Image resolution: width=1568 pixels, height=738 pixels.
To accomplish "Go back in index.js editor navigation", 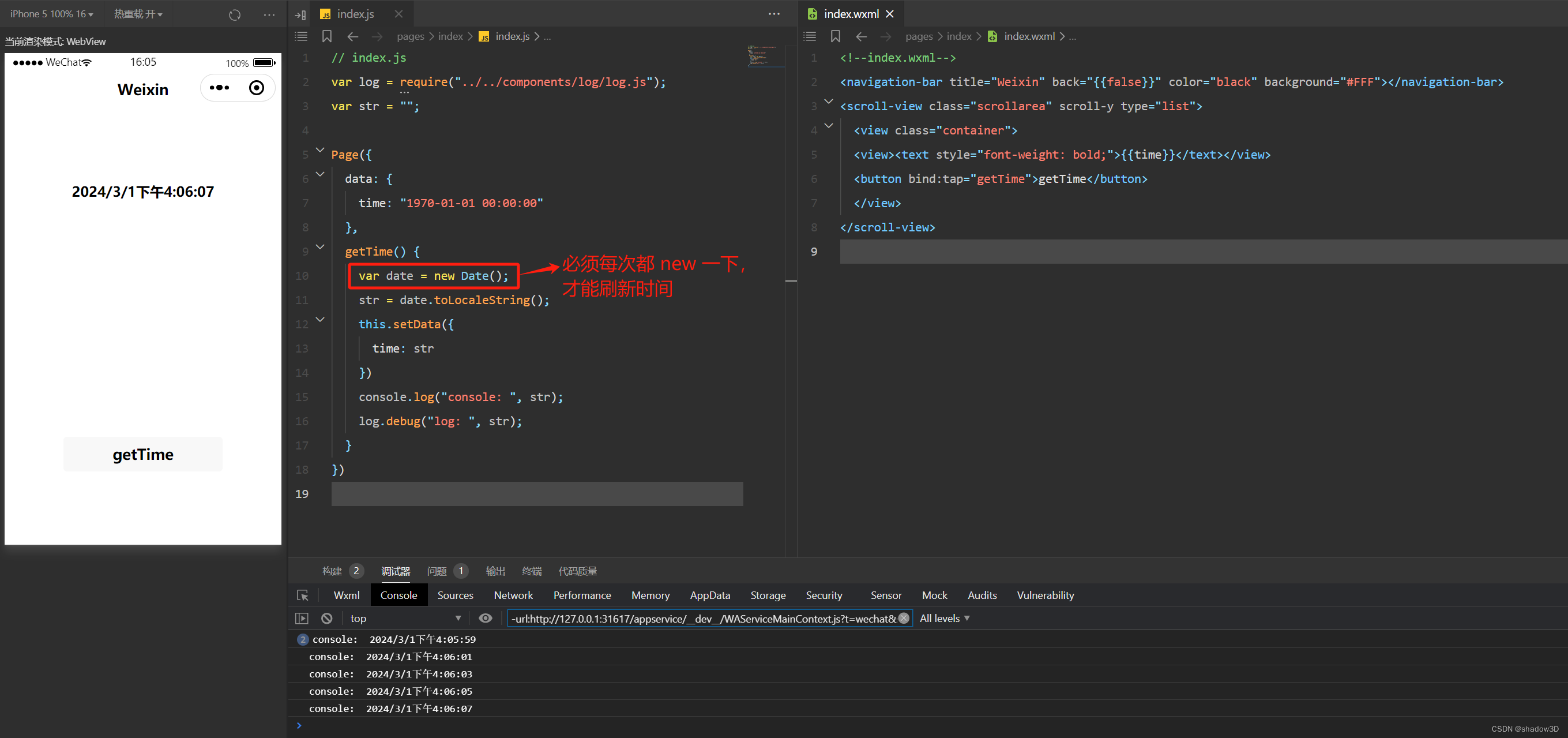I will click(353, 36).
